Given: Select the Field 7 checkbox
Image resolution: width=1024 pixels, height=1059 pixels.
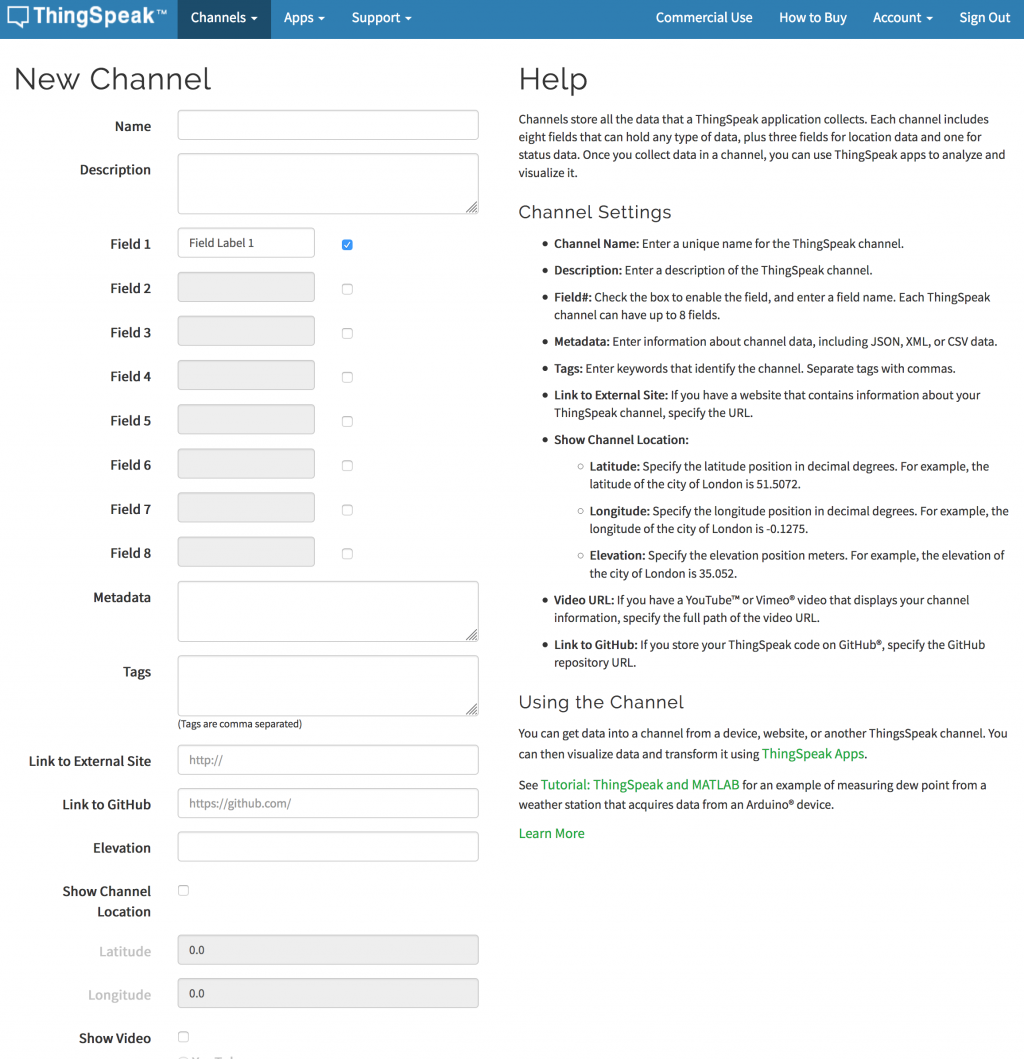Looking at the screenshot, I should pyautogui.click(x=347, y=510).
